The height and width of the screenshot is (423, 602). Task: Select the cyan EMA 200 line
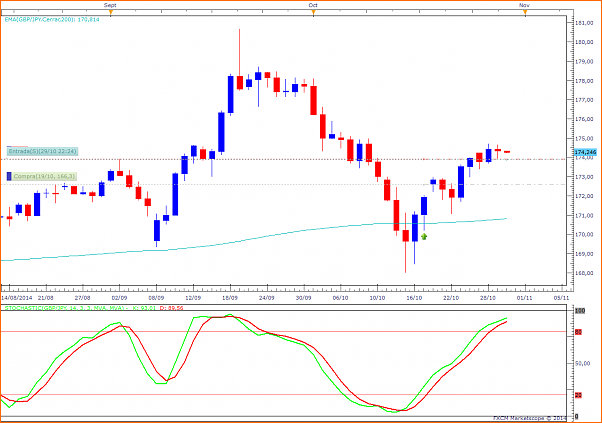pyautogui.click(x=253, y=239)
